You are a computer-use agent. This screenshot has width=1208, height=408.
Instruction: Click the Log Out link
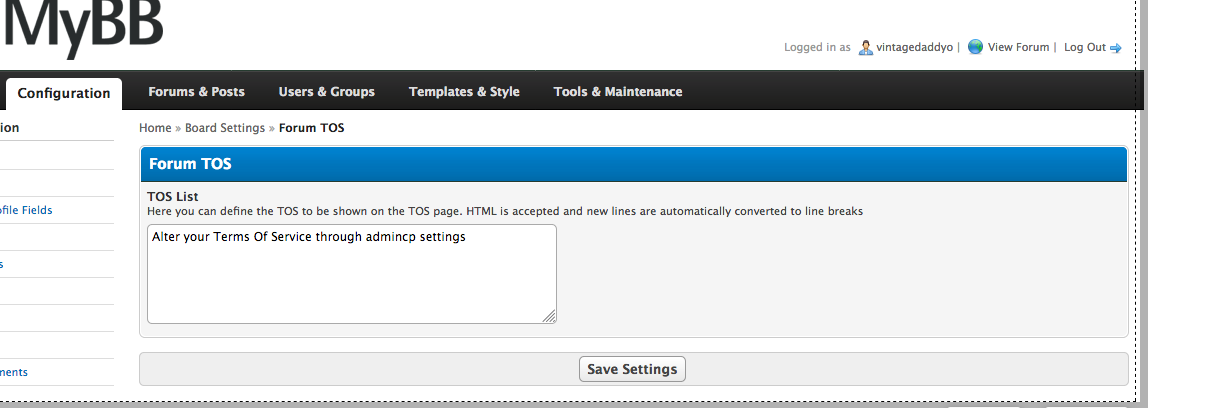[1085, 47]
